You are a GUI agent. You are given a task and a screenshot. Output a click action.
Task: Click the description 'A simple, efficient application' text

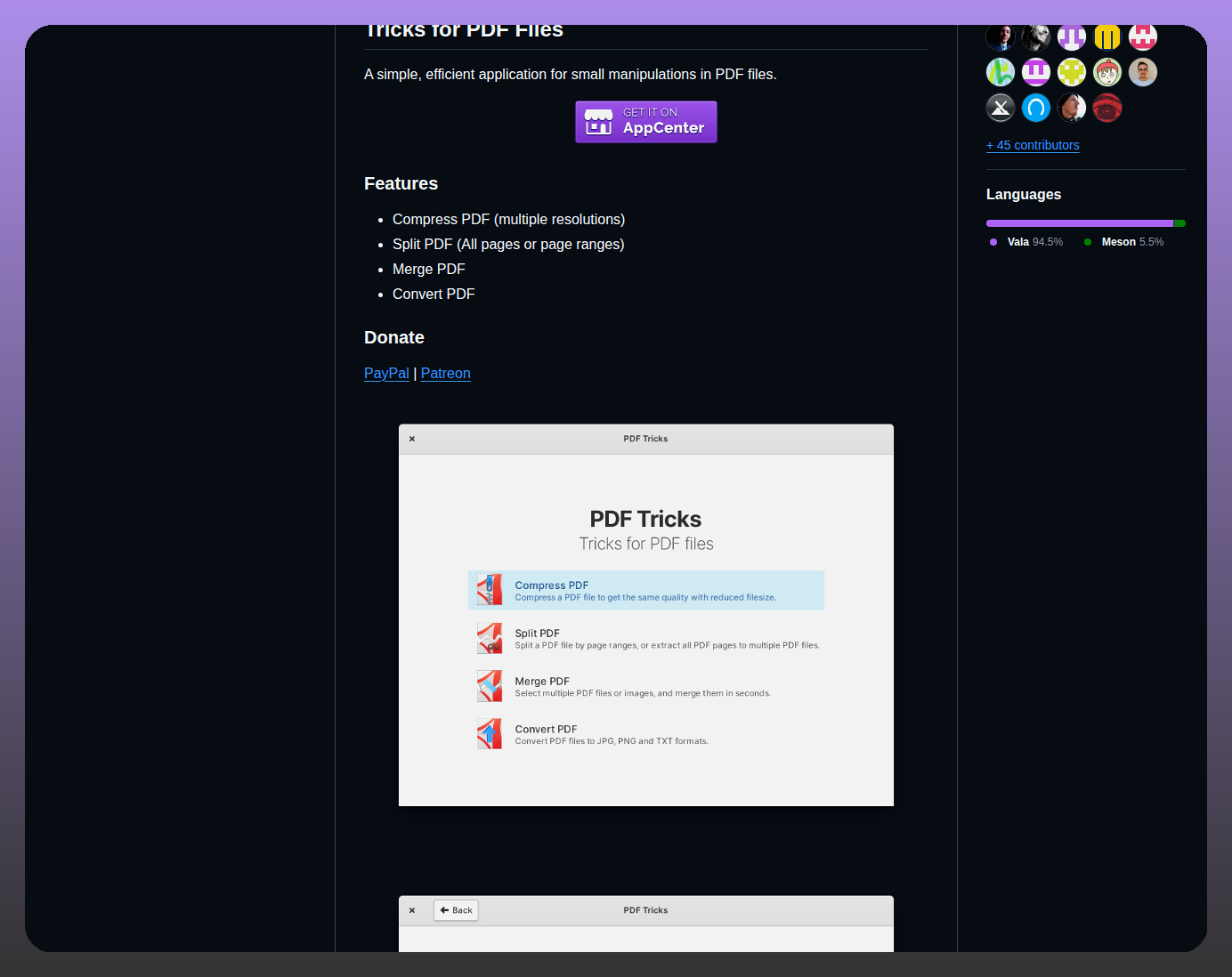pyautogui.click(x=571, y=75)
